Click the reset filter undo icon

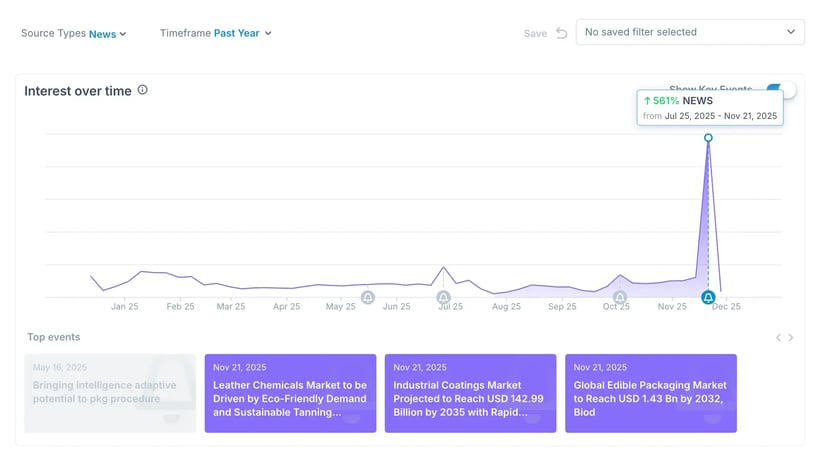click(561, 33)
